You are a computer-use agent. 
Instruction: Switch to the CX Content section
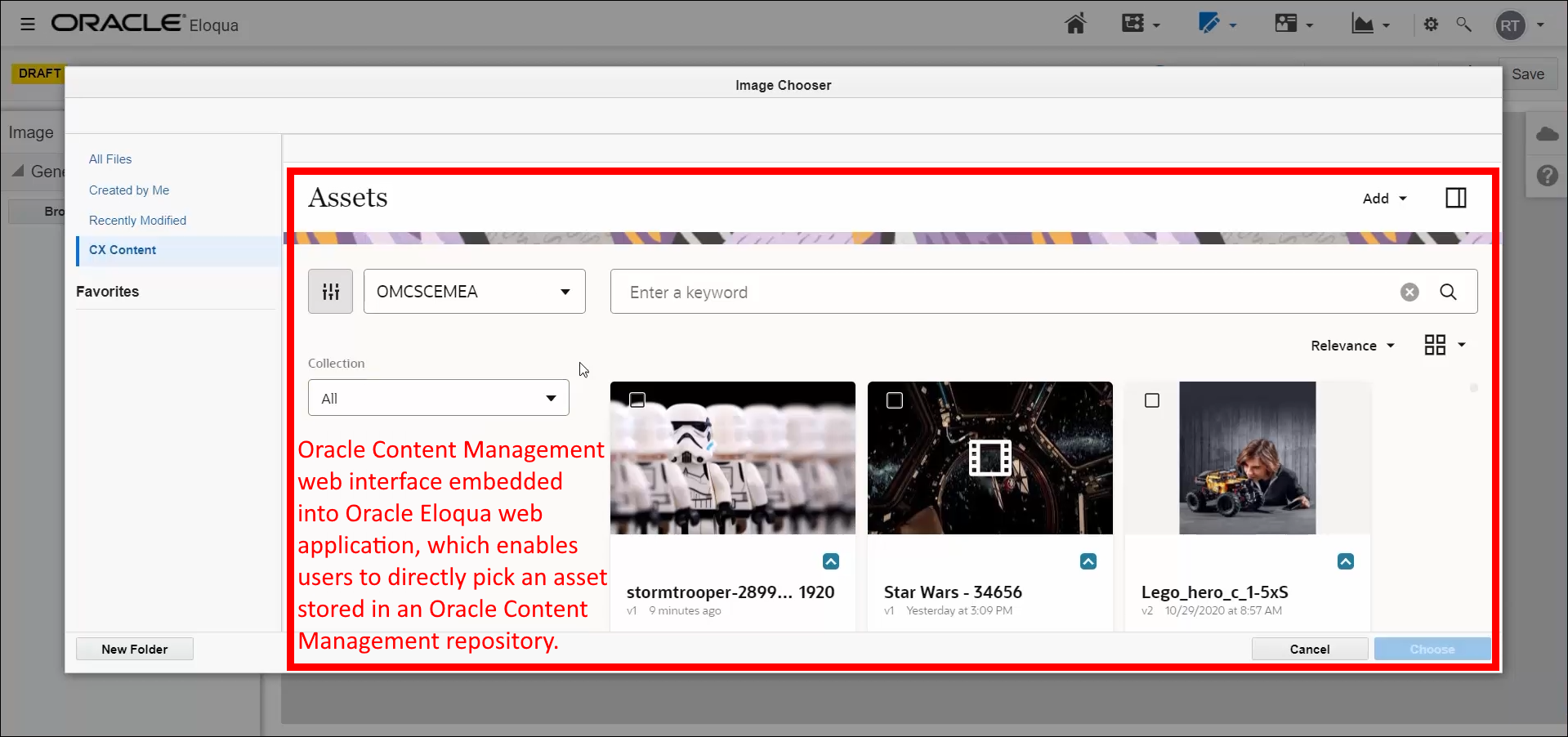click(x=123, y=250)
